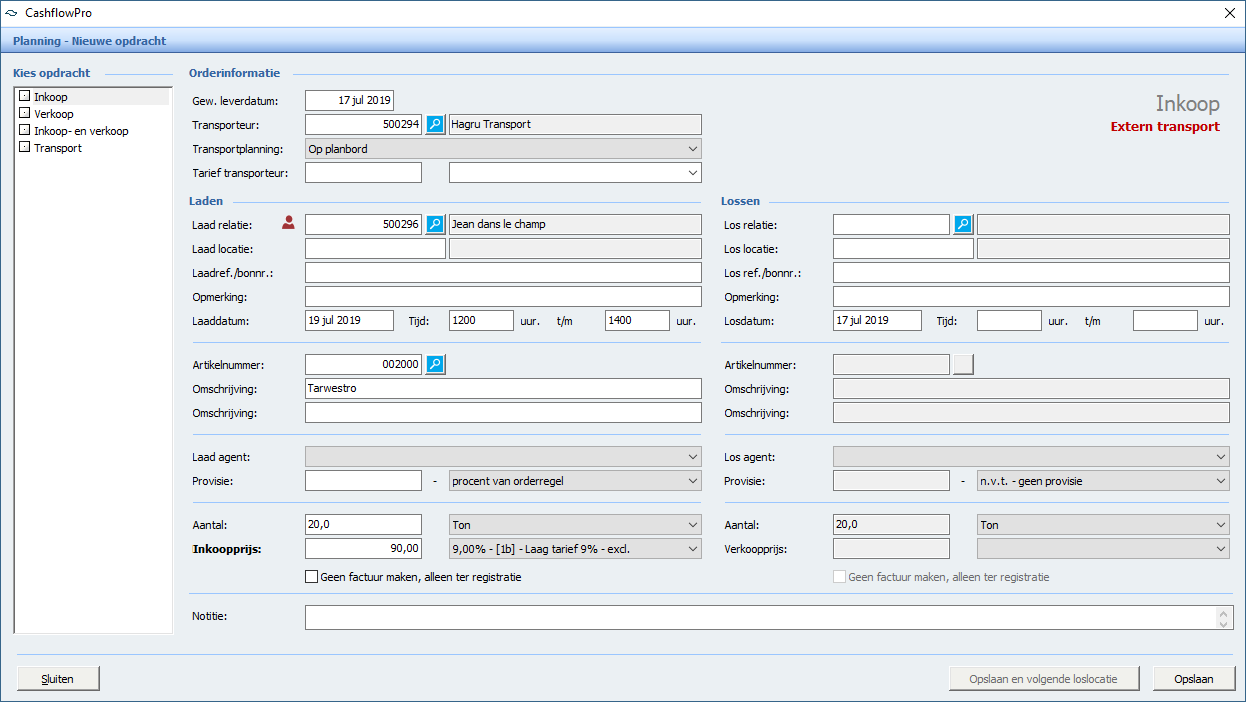Viewport: 1246px width, 702px height.
Task: Click the down arrow of the Notitie scrollbar
Action: pos(1223,624)
